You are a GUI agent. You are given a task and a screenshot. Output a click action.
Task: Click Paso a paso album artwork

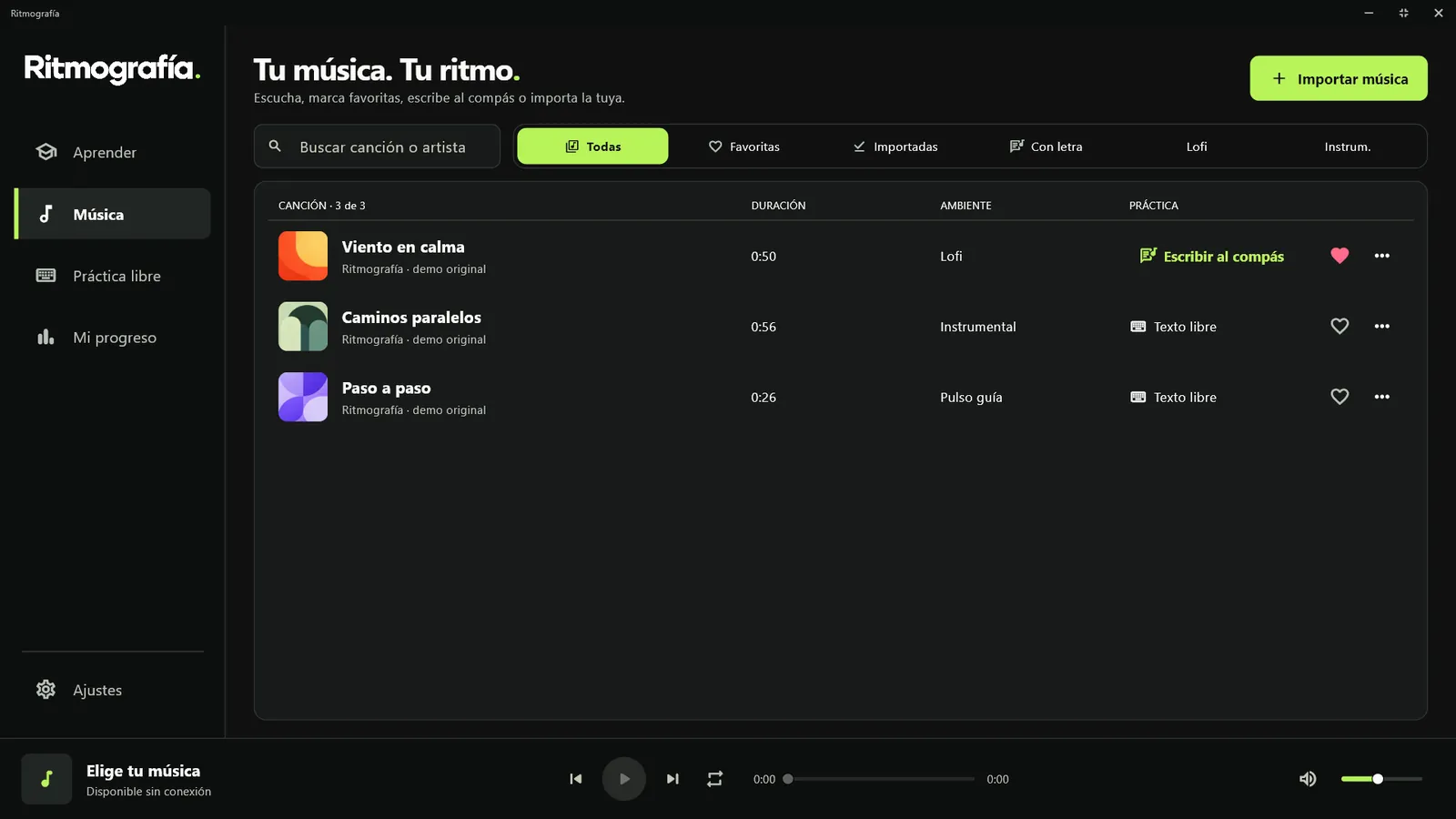click(x=303, y=397)
